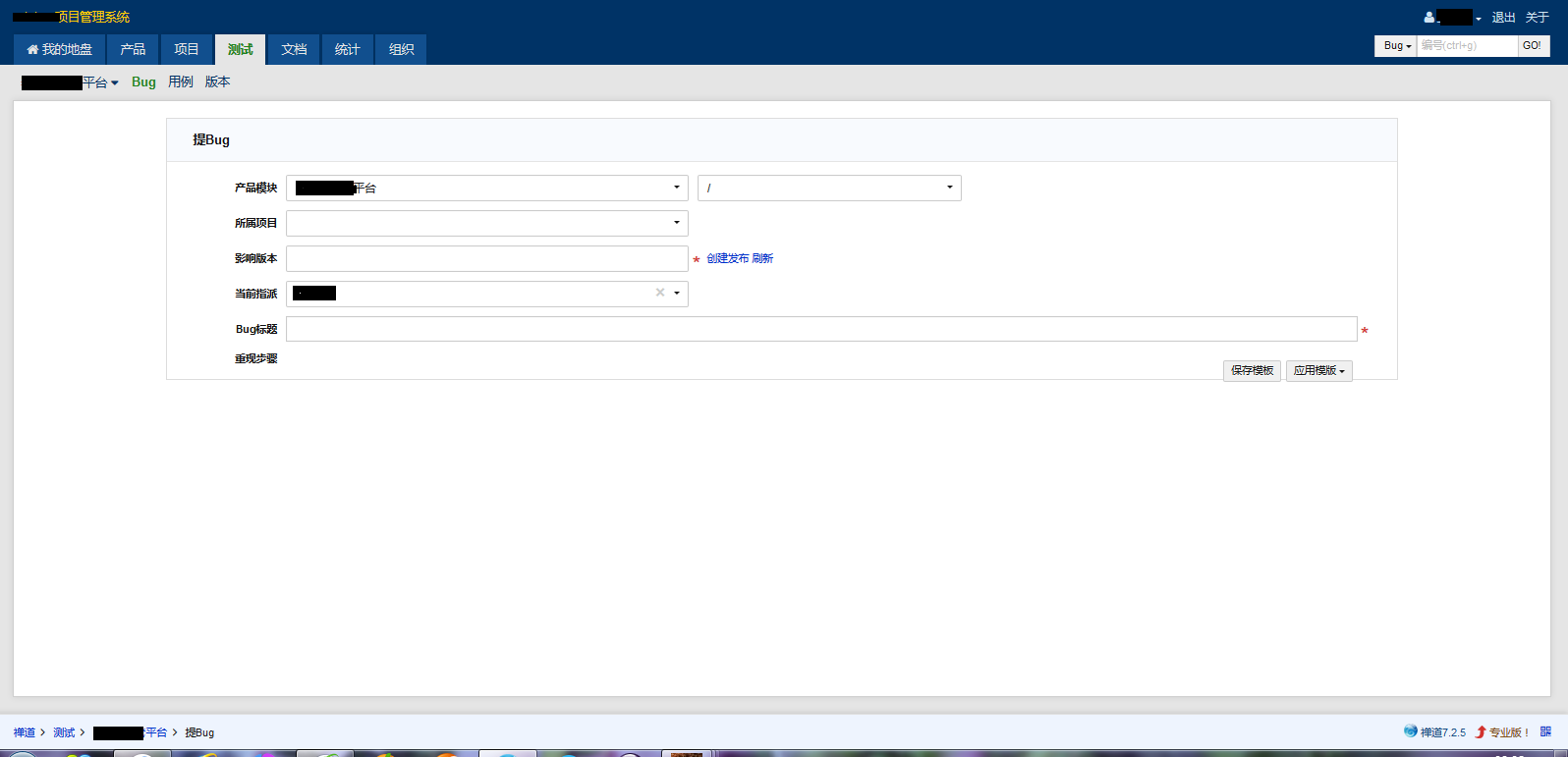The width and height of the screenshot is (1568, 757).
Task: Click the 退出 logout link
Action: 1503,18
